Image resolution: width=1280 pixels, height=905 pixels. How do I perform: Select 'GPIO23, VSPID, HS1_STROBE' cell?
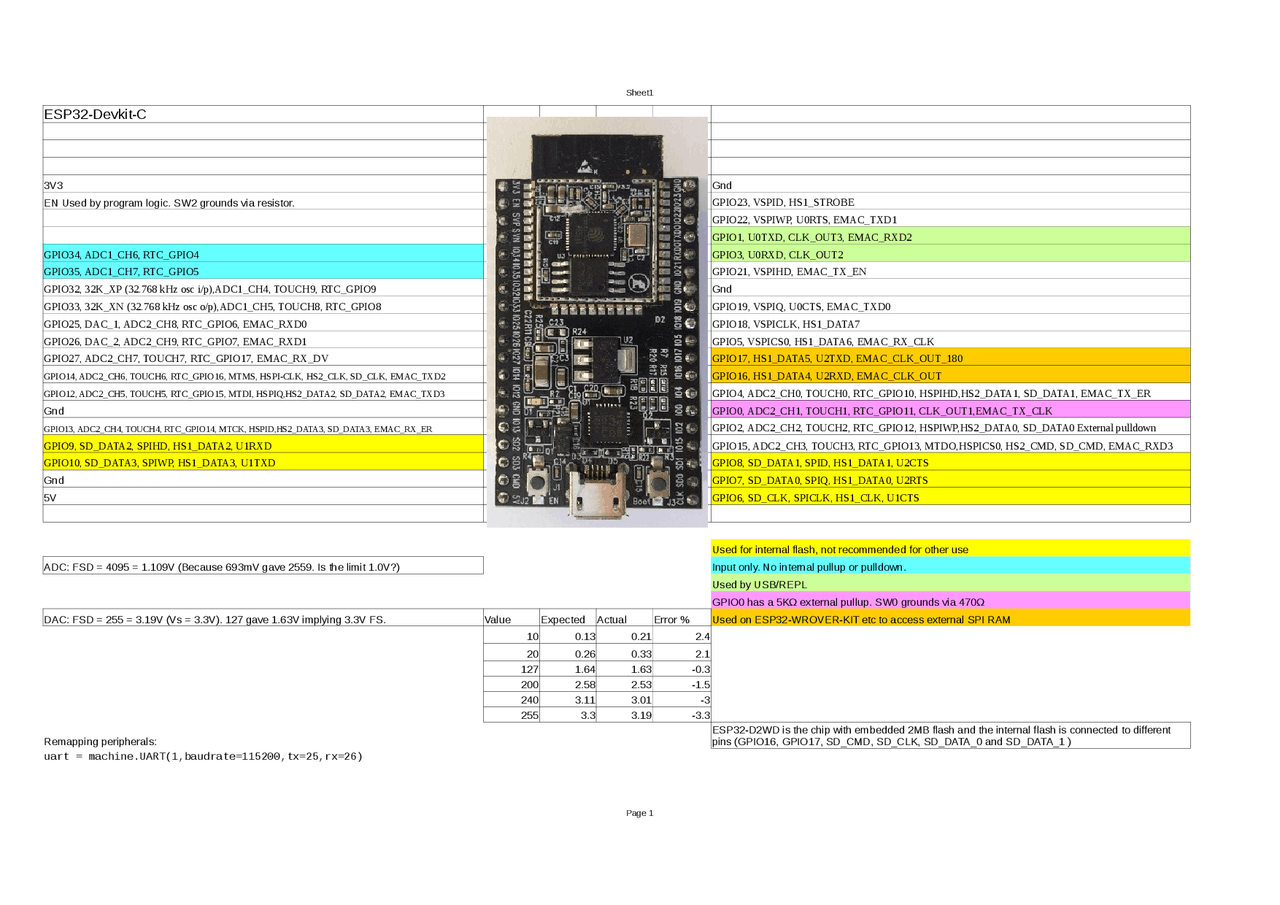click(x=950, y=202)
